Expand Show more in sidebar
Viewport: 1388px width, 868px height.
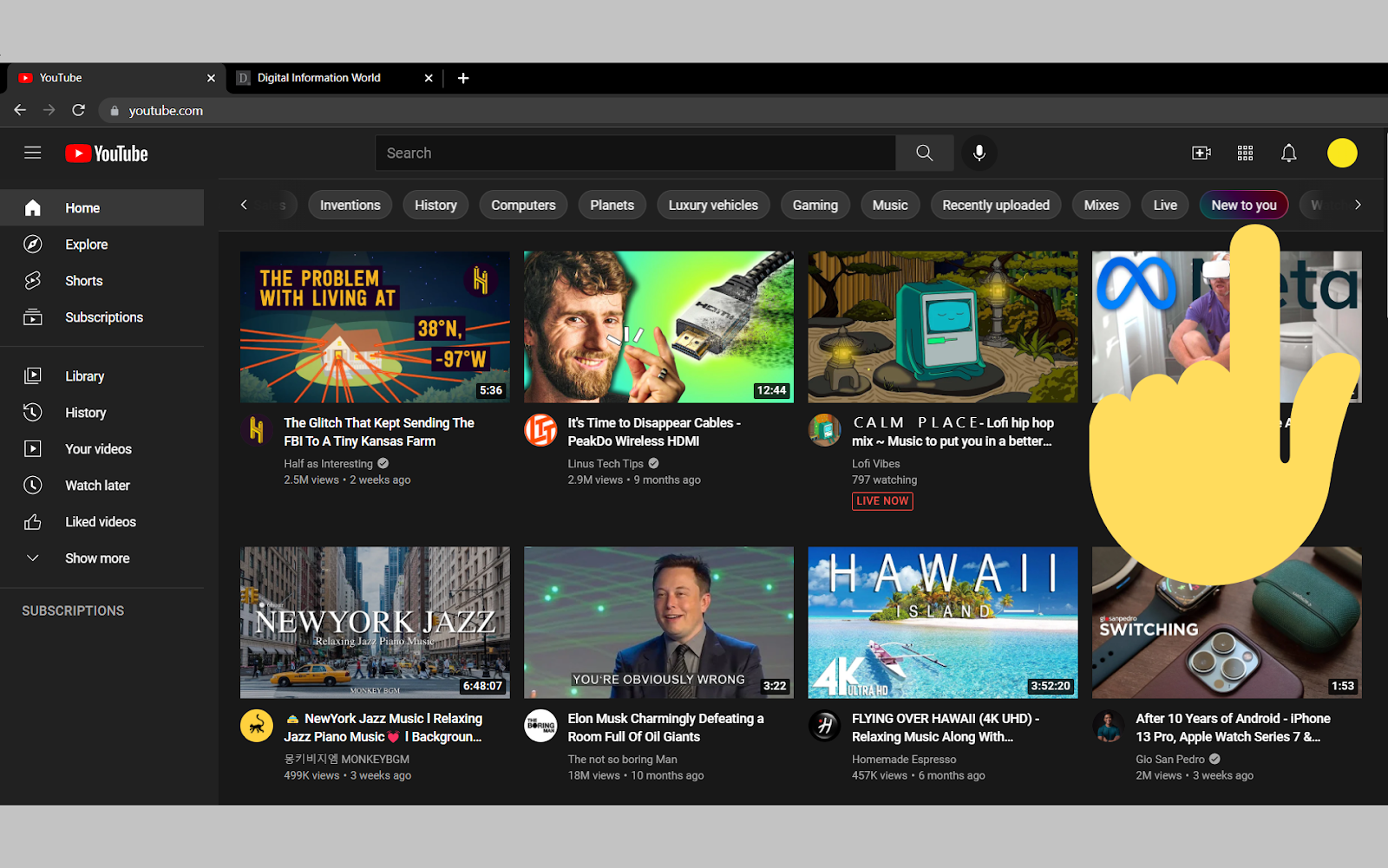tap(102, 558)
